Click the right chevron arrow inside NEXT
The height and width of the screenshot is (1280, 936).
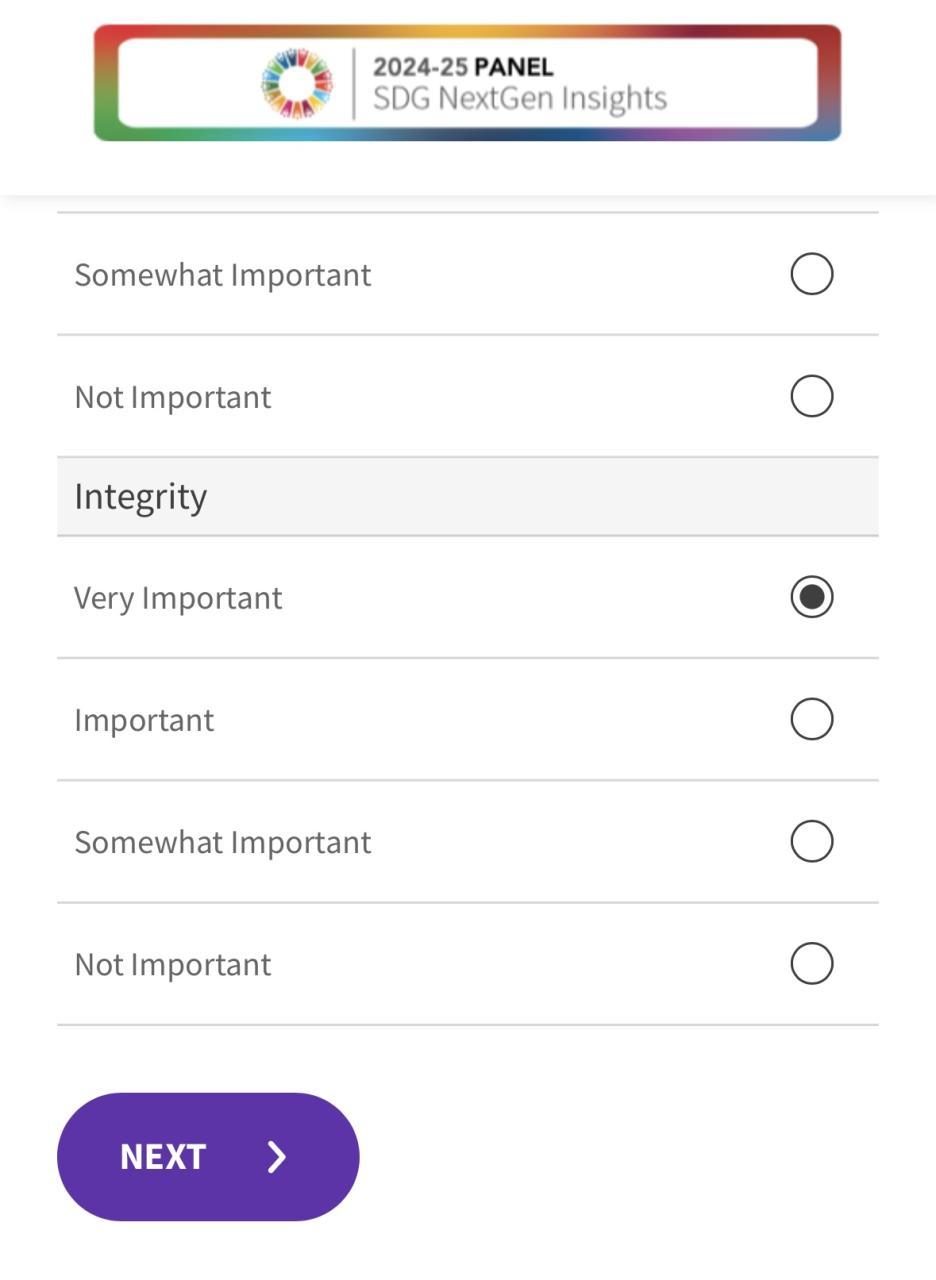[x=277, y=1157]
